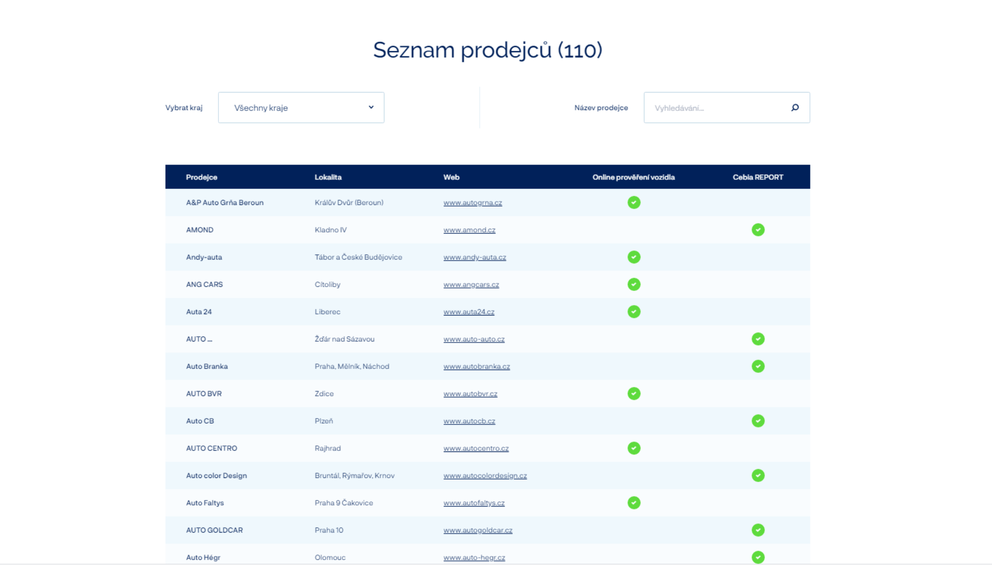Click green check in Auto Faltys row
The width and height of the screenshot is (992, 565).
point(634,502)
